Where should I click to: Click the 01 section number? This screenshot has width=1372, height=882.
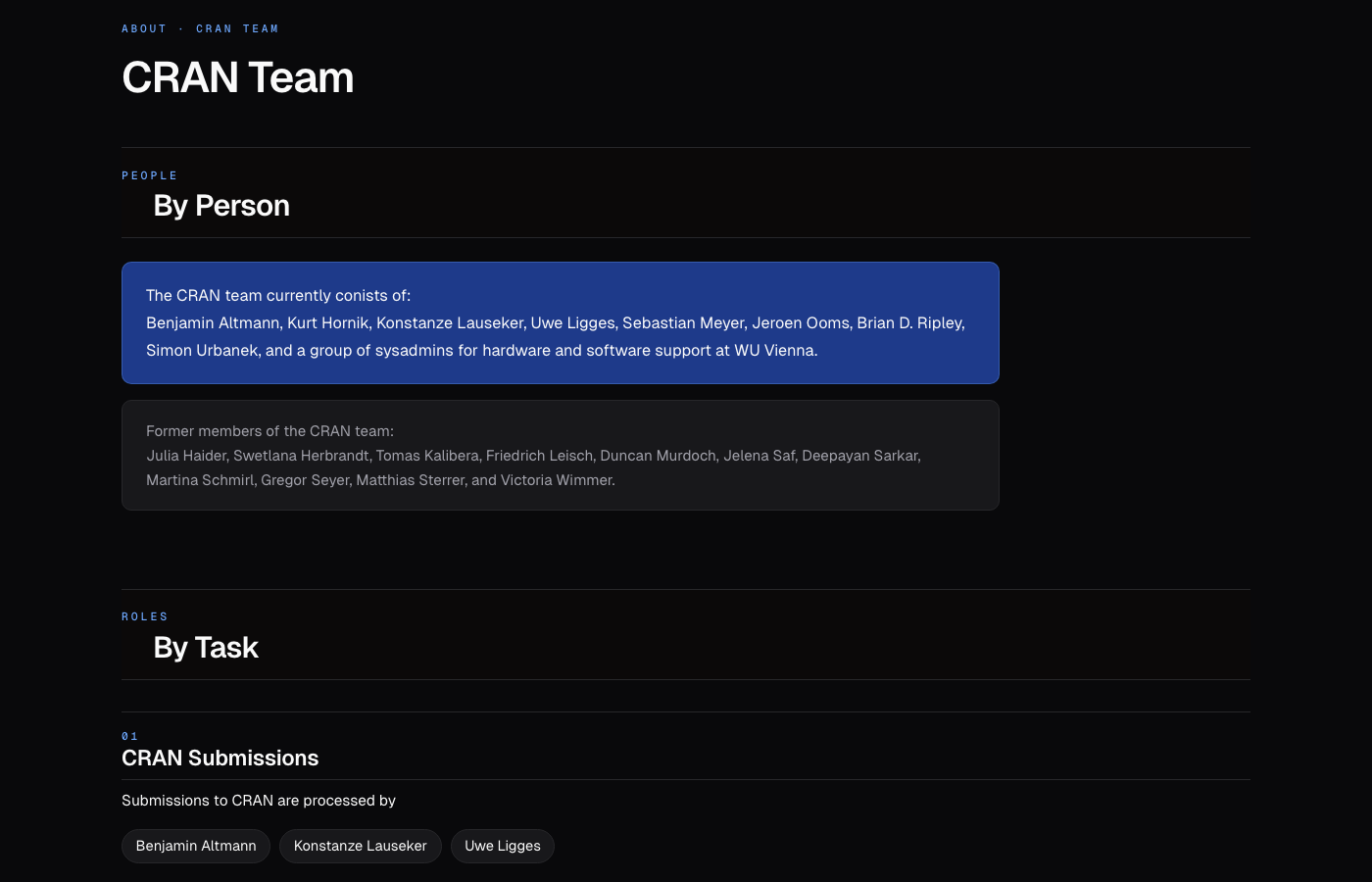129,736
